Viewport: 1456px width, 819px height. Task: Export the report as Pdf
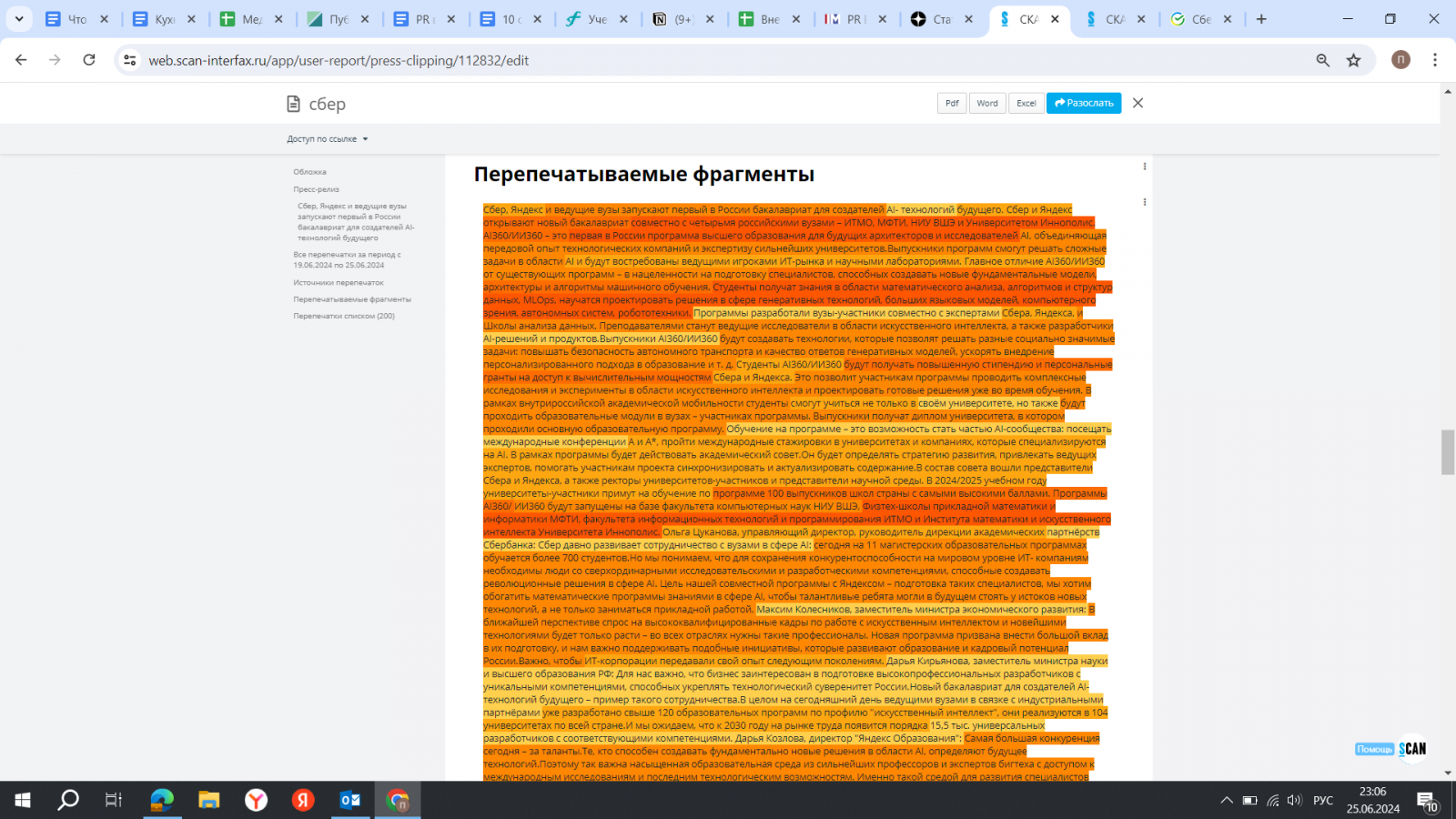pos(951,103)
